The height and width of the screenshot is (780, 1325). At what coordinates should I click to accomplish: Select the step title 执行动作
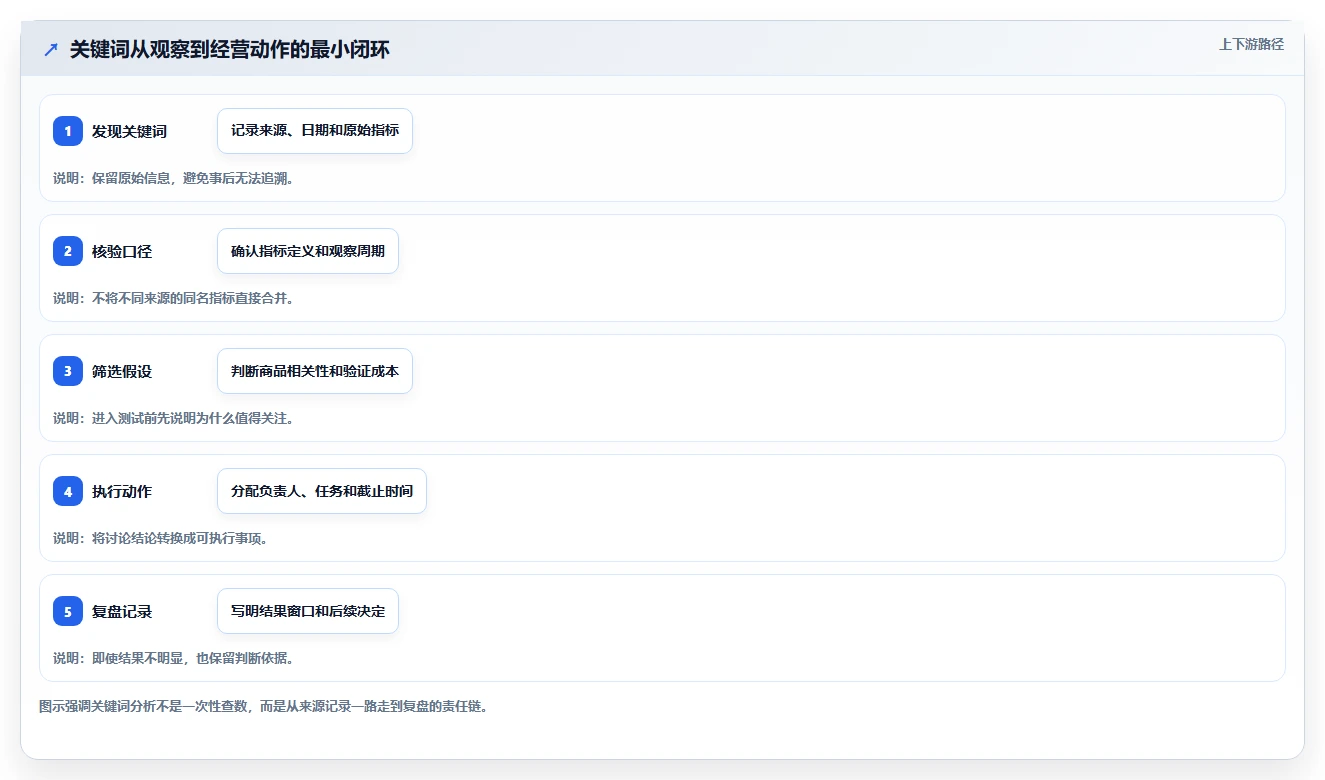(x=122, y=491)
